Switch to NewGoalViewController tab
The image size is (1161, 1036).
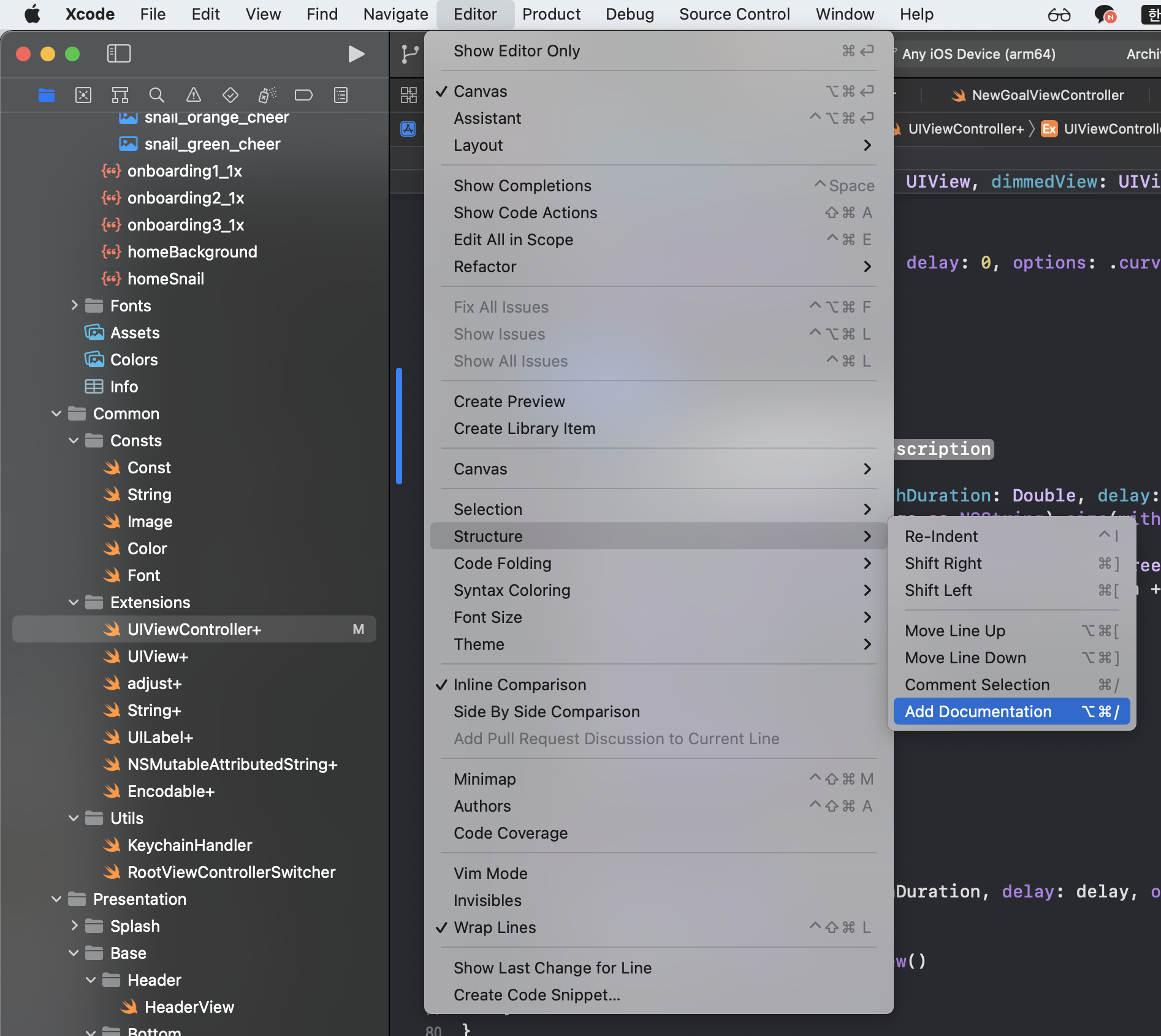tap(1037, 95)
